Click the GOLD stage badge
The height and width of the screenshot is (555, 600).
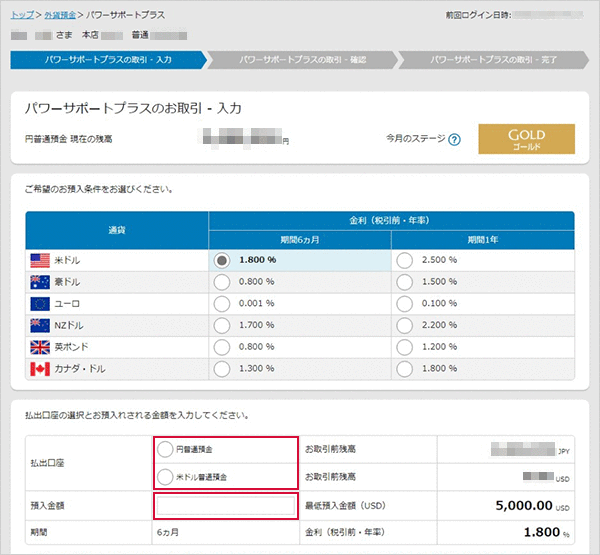tap(526, 139)
